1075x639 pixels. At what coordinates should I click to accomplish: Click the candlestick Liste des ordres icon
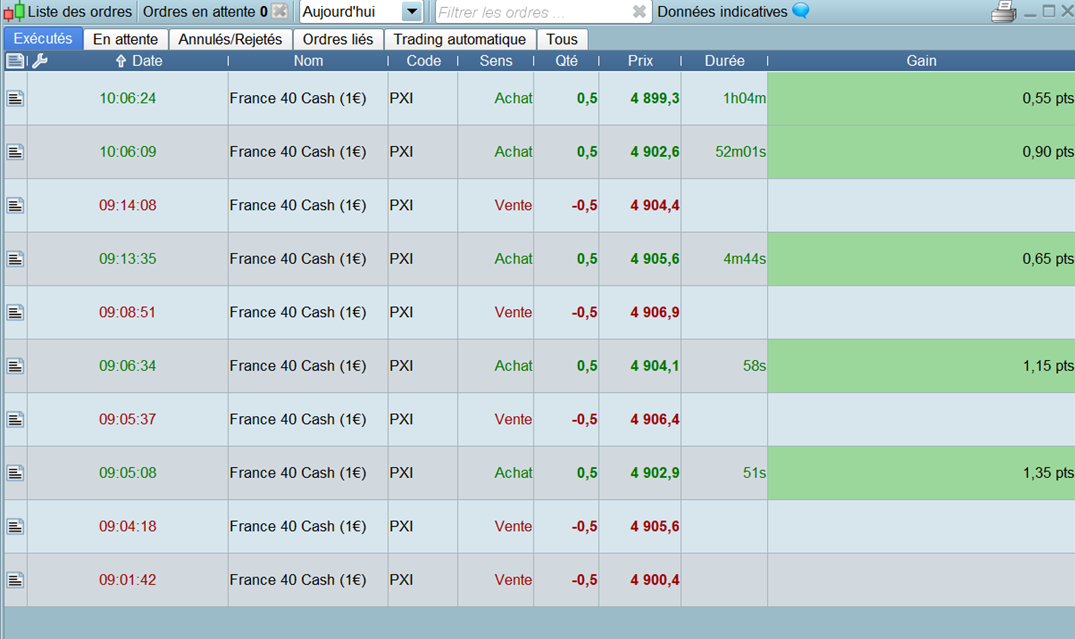(14, 12)
